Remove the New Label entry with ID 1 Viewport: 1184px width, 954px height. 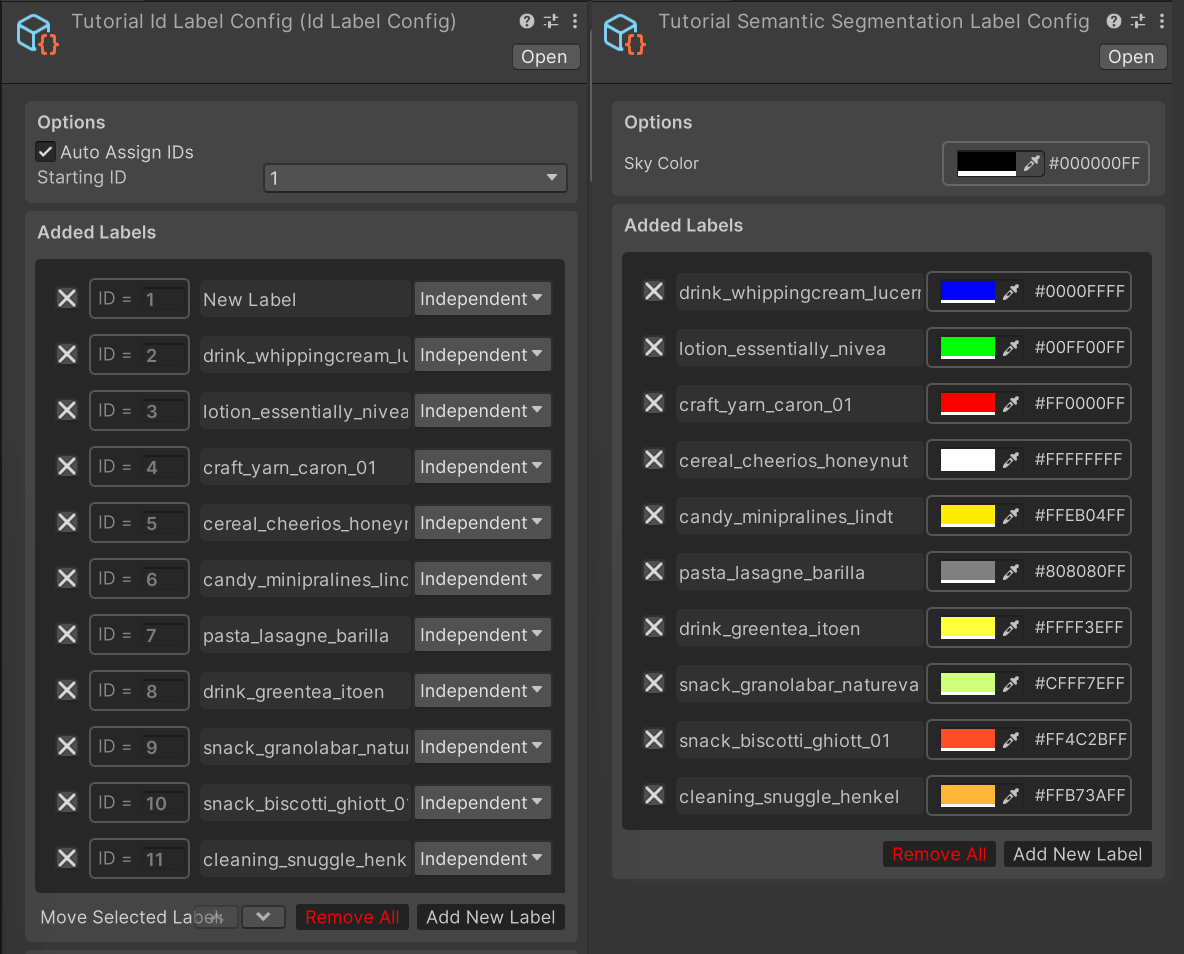tap(67, 298)
